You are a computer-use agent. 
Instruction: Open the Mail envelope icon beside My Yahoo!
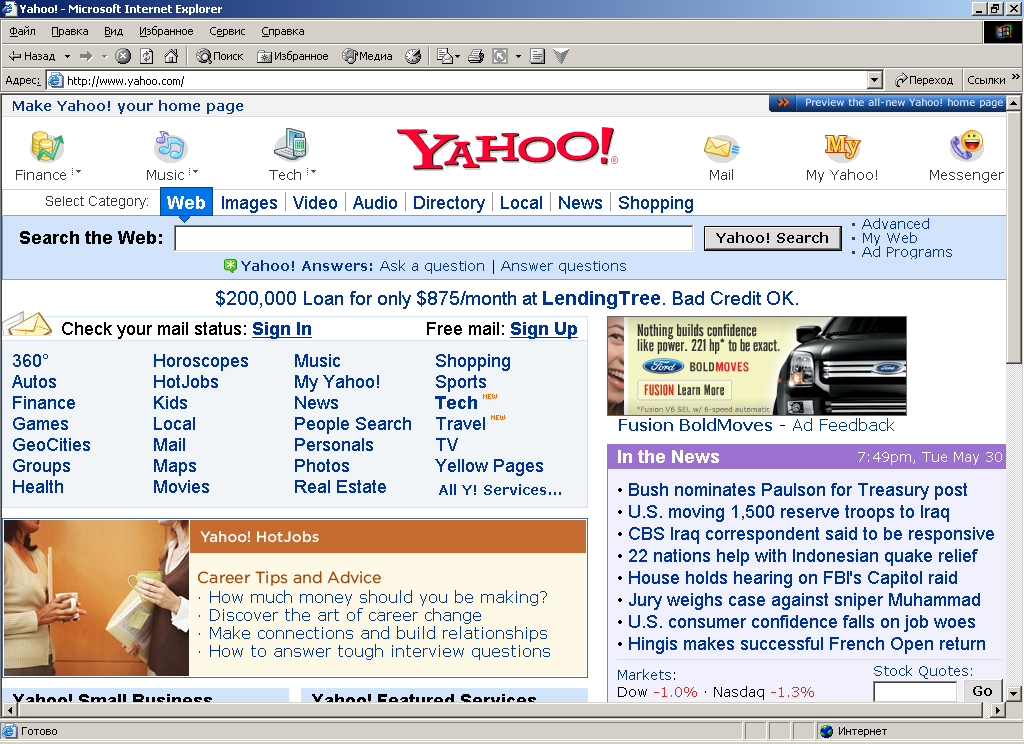(x=721, y=148)
